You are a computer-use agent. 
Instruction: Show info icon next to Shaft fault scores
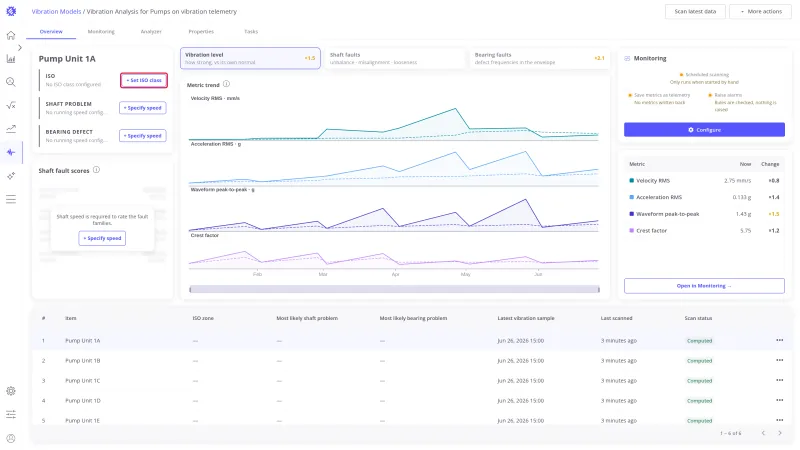pos(96,170)
